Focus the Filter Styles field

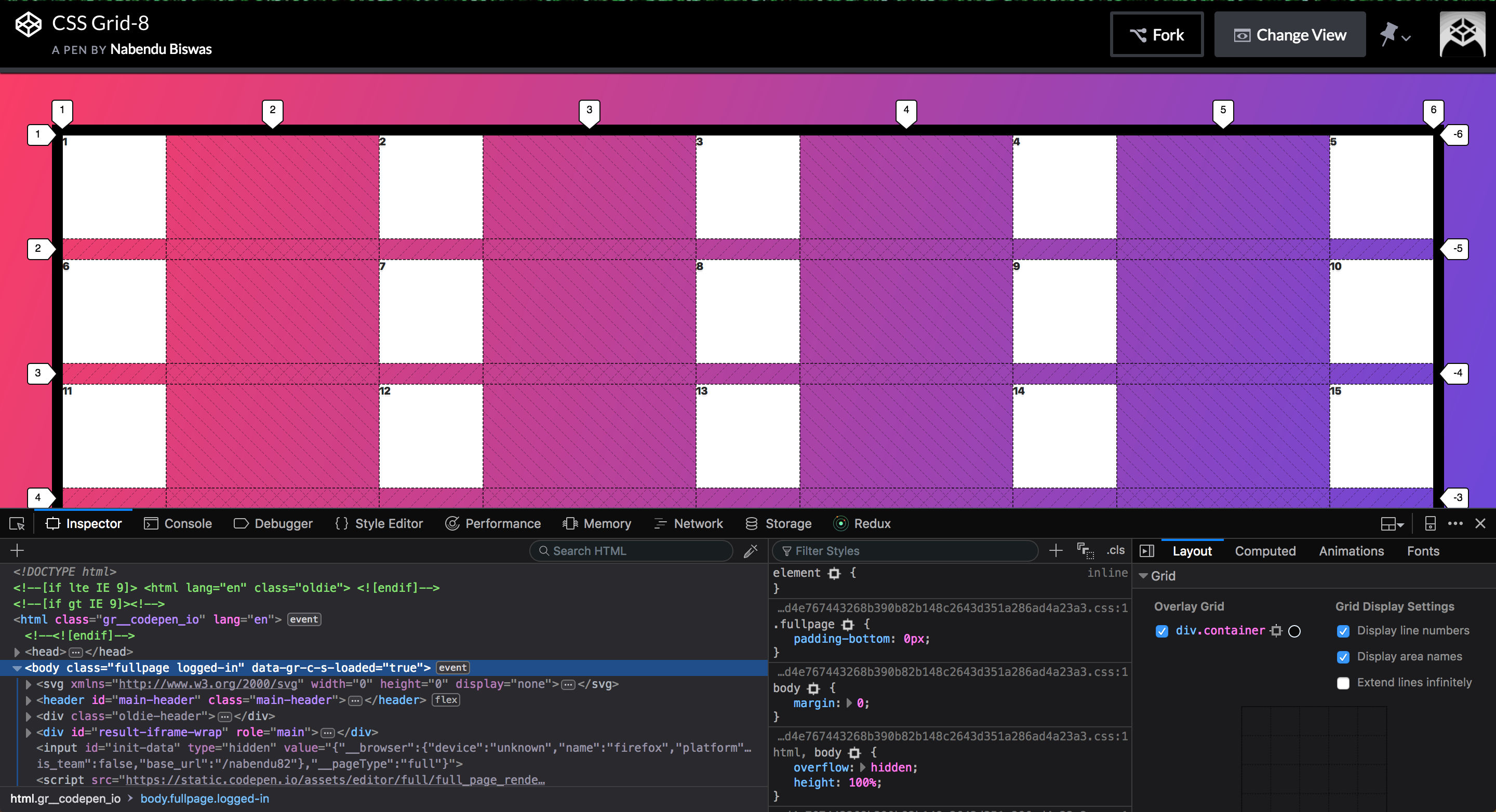(x=905, y=551)
